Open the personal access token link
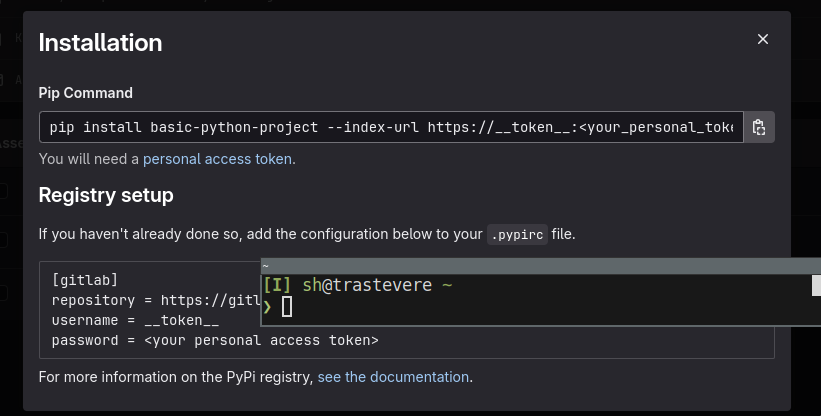 pyautogui.click(x=218, y=159)
